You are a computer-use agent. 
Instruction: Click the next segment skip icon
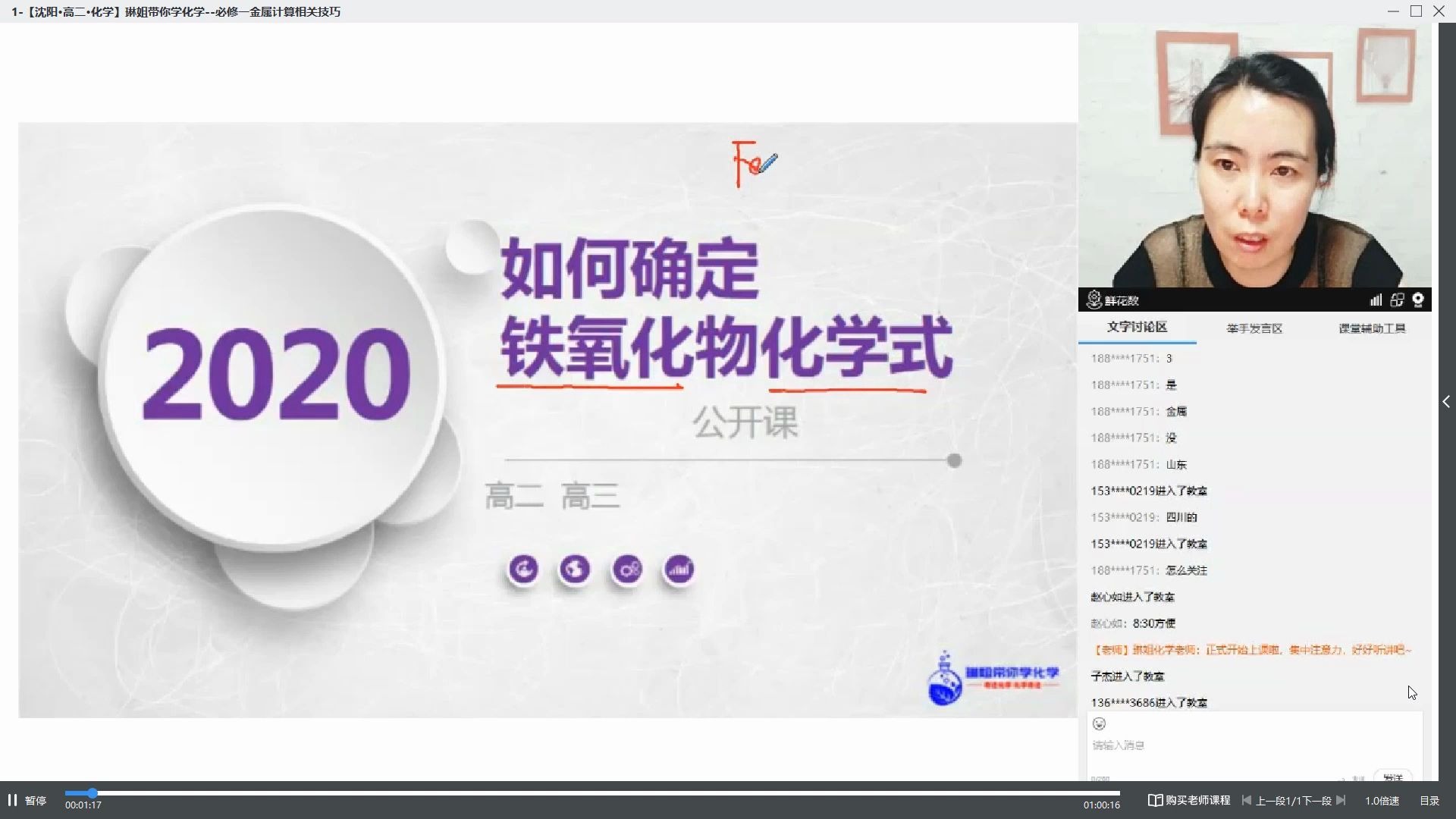point(1341,801)
